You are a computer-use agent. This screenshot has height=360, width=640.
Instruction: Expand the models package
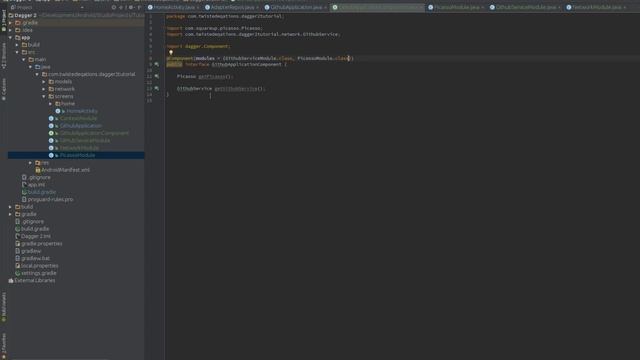[44, 82]
